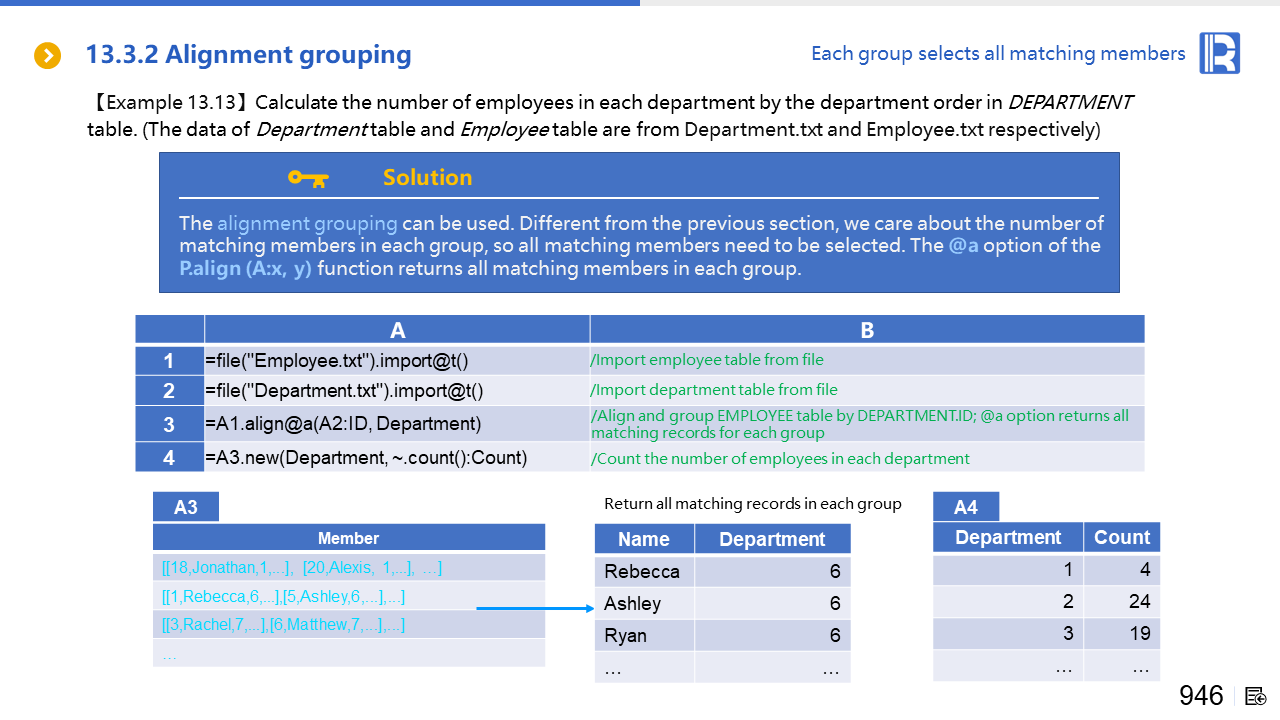Click the blue R logo icon

1219,53
